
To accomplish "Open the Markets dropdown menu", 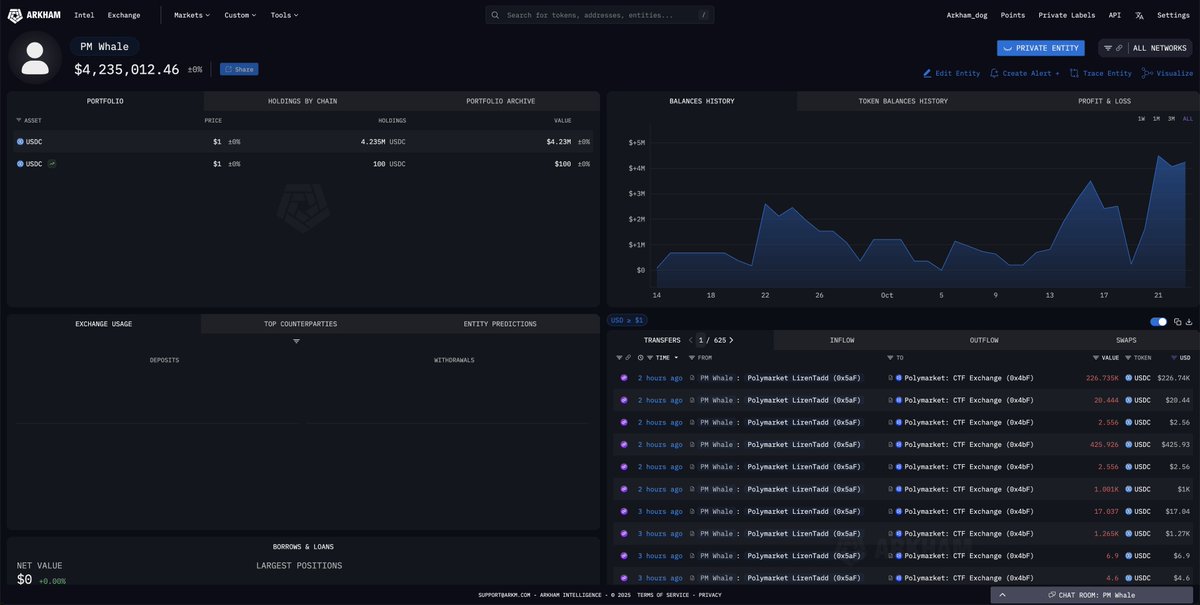I will [191, 16].
